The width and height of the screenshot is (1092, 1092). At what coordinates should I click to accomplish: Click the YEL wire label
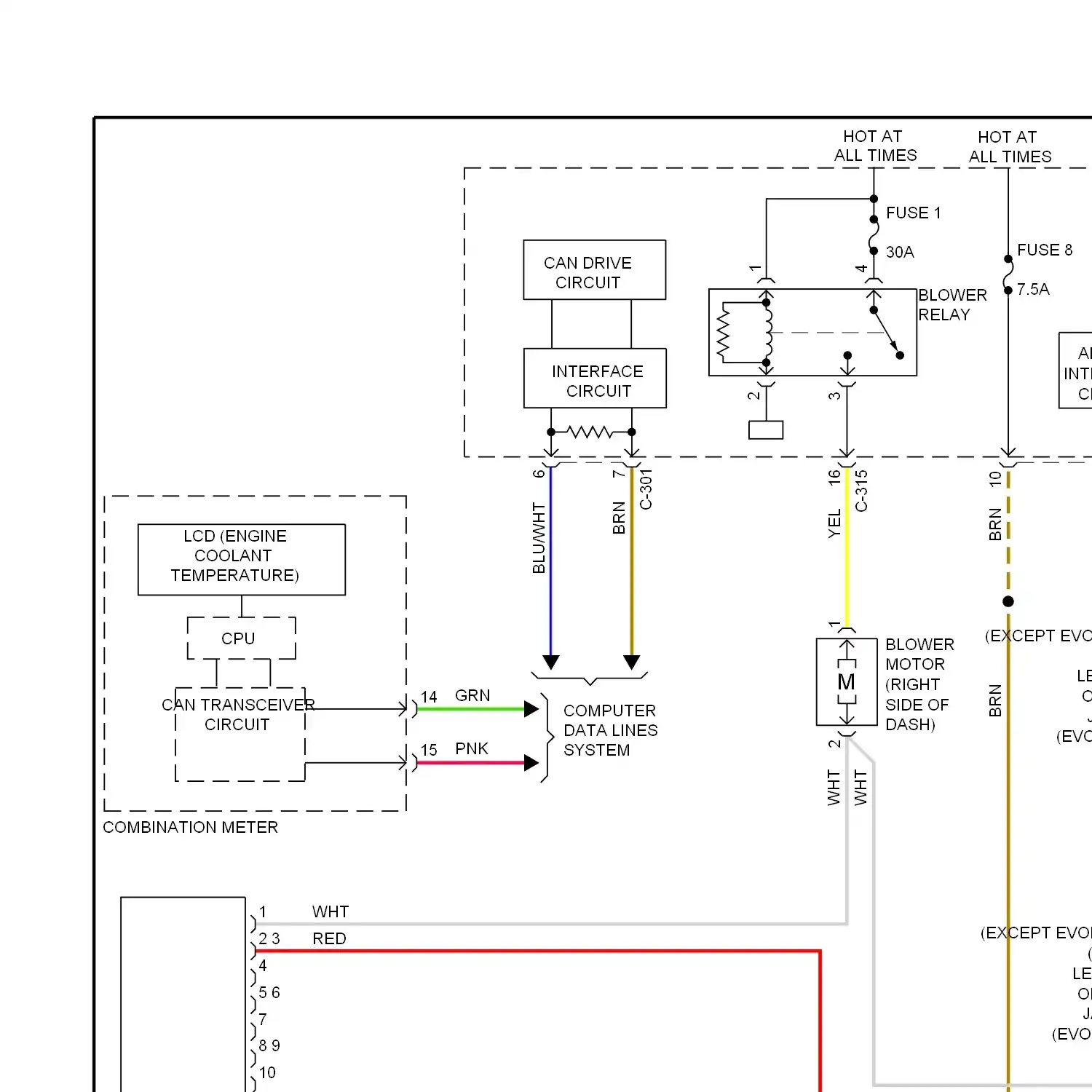[x=834, y=524]
